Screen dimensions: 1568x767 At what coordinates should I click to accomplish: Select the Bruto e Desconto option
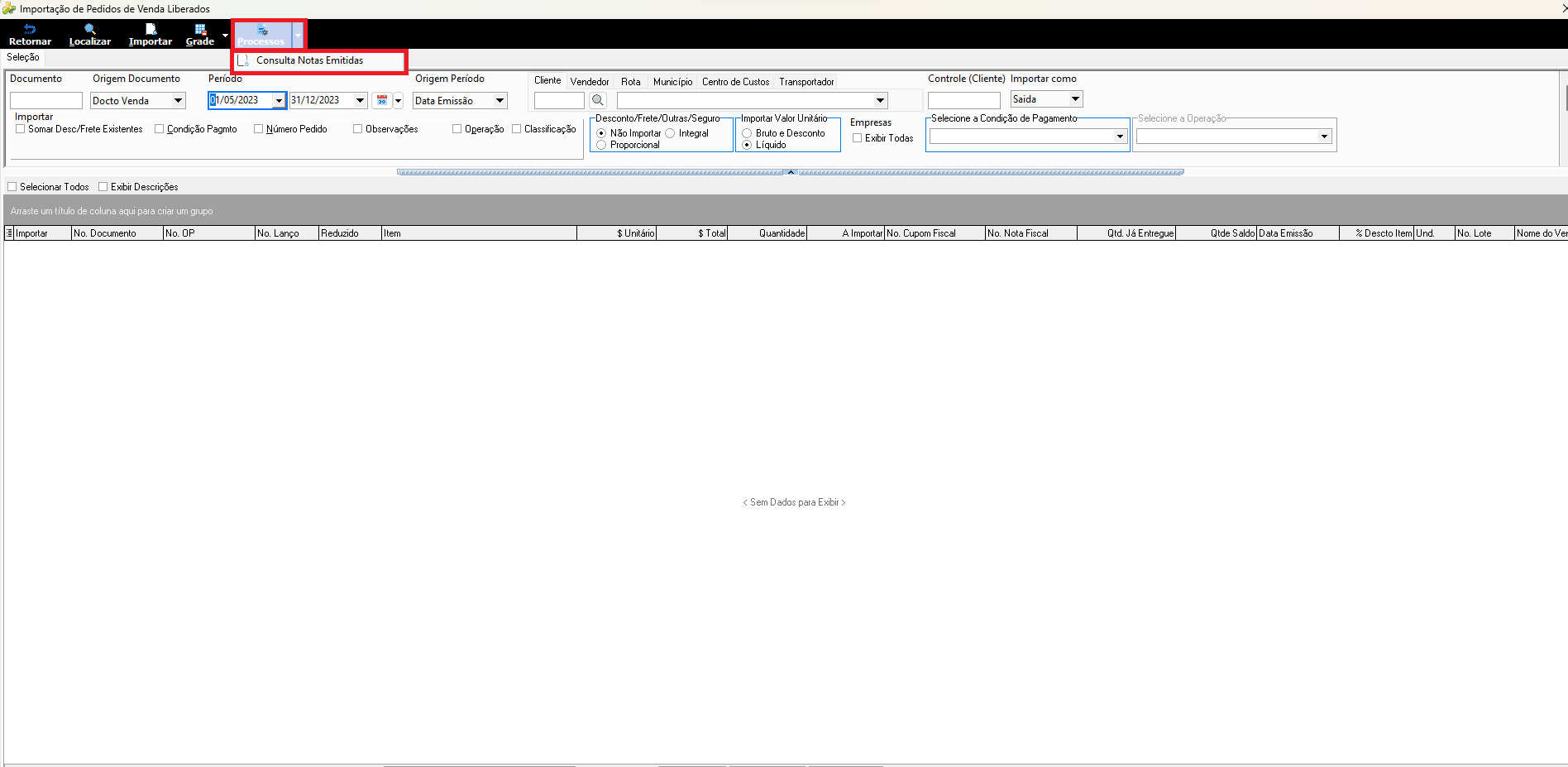(747, 133)
